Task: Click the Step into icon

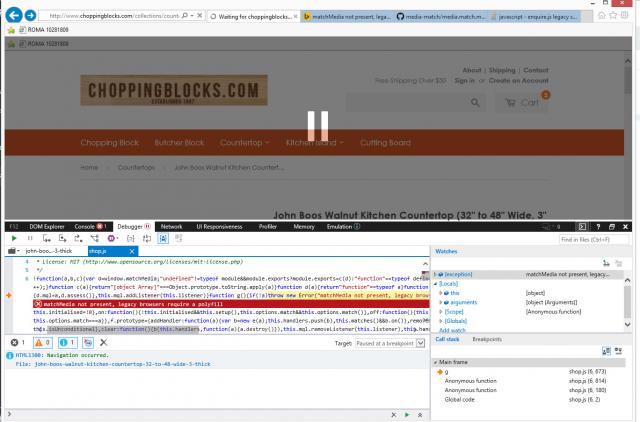Action: (47, 238)
